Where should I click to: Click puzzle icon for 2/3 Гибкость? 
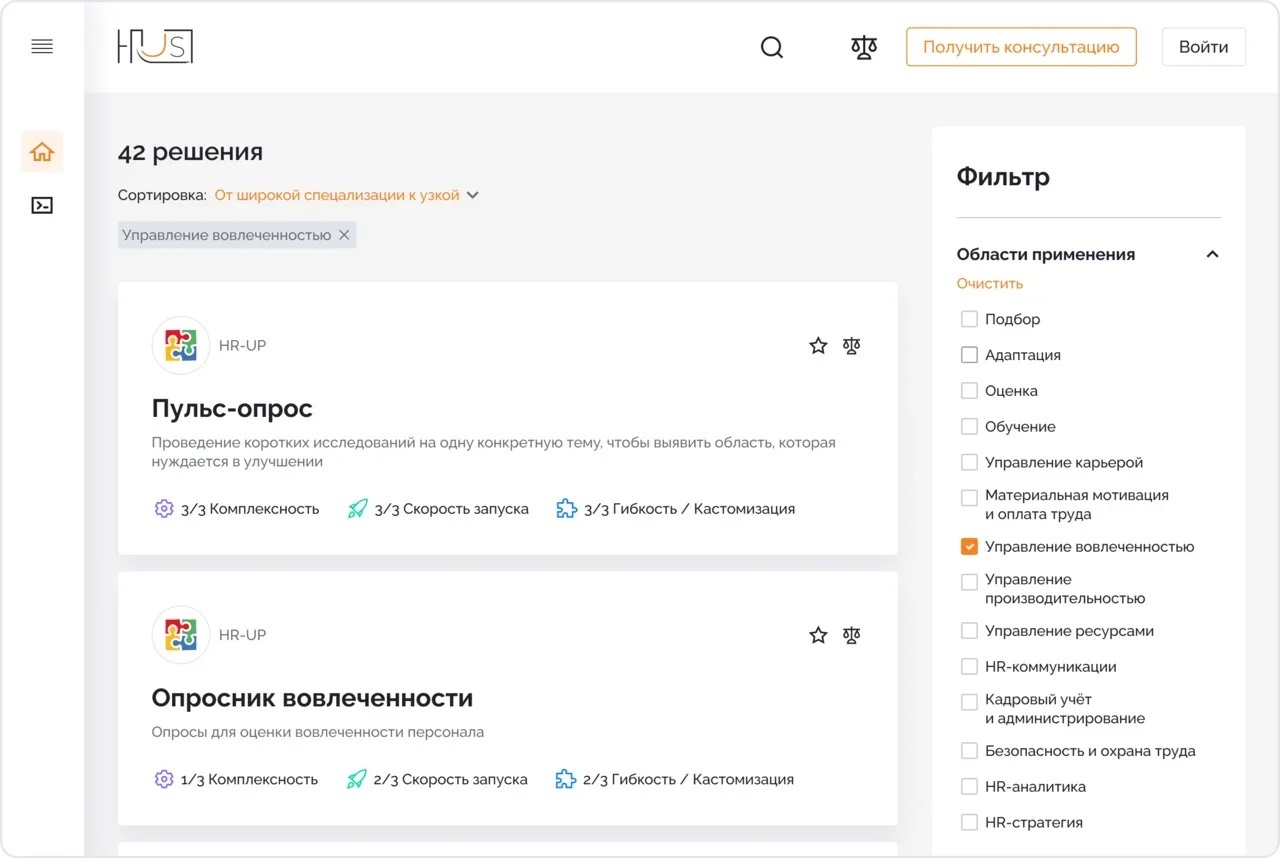point(565,779)
